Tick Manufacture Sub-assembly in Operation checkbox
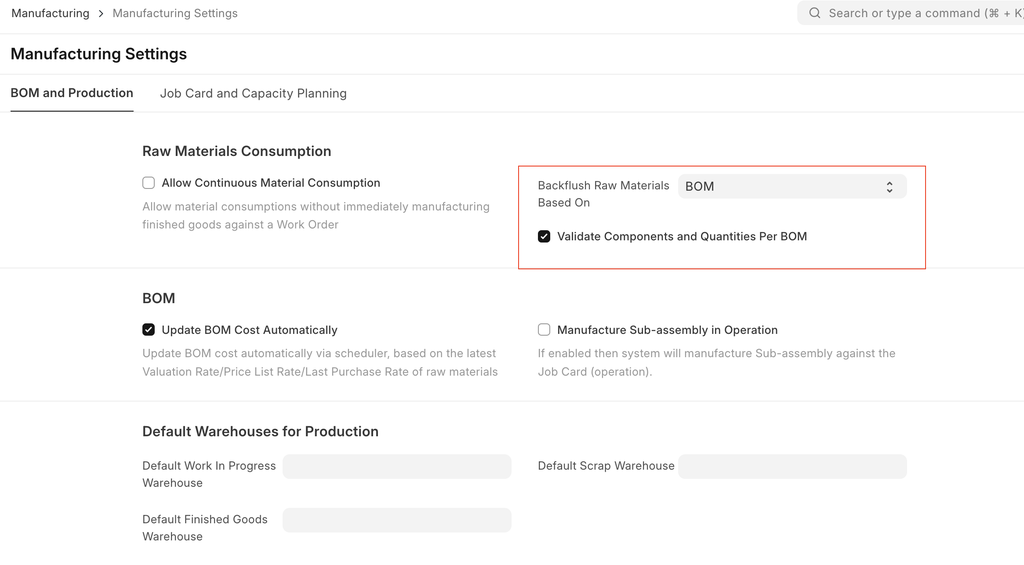This screenshot has height=565, width=1024. click(x=544, y=330)
